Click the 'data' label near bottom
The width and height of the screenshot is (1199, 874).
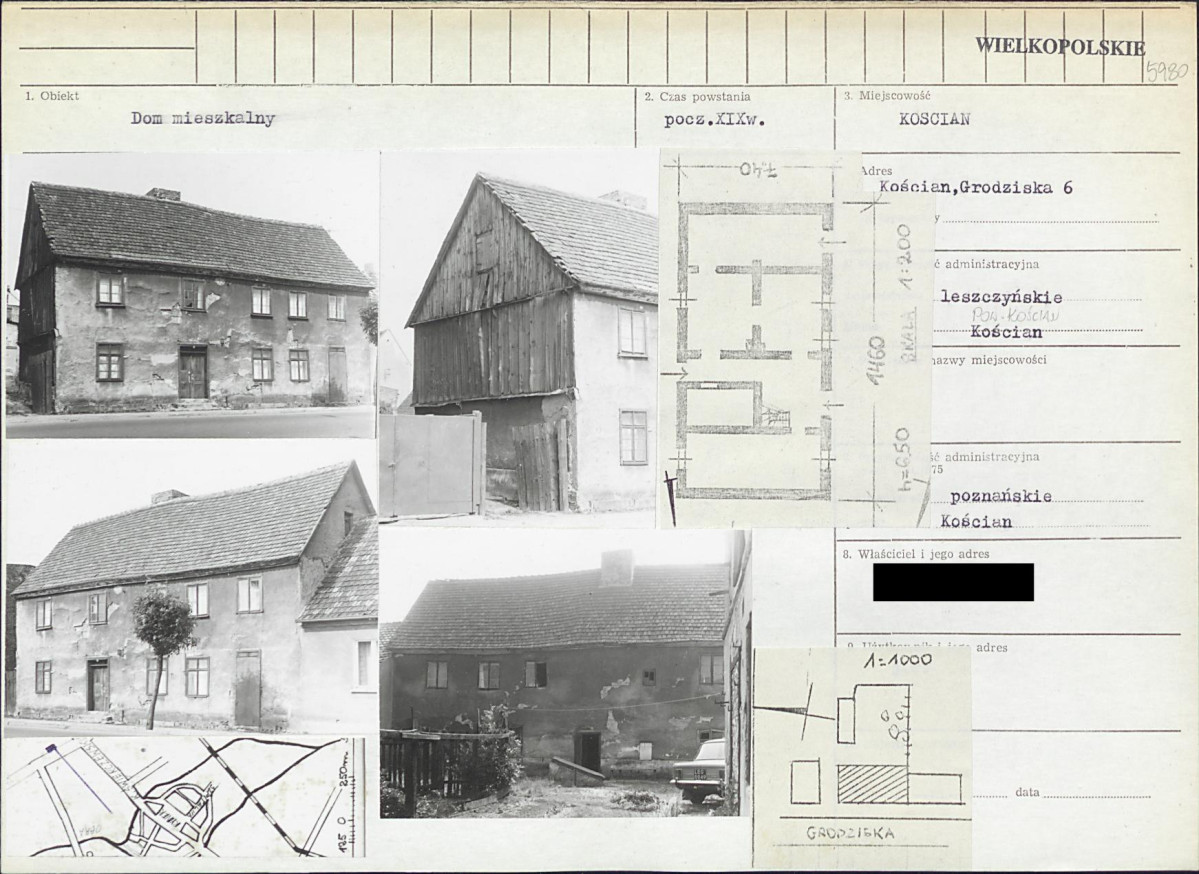click(x=1027, y=792)
